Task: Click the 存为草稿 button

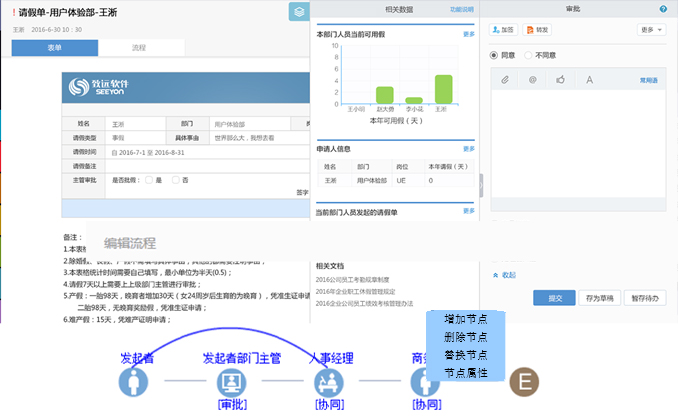Action: point(599,297)
